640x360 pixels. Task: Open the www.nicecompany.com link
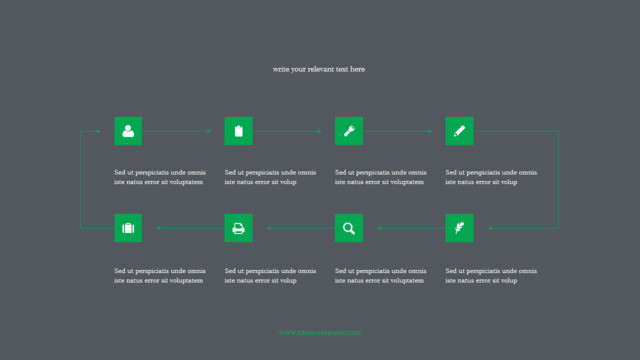point(320,333)
